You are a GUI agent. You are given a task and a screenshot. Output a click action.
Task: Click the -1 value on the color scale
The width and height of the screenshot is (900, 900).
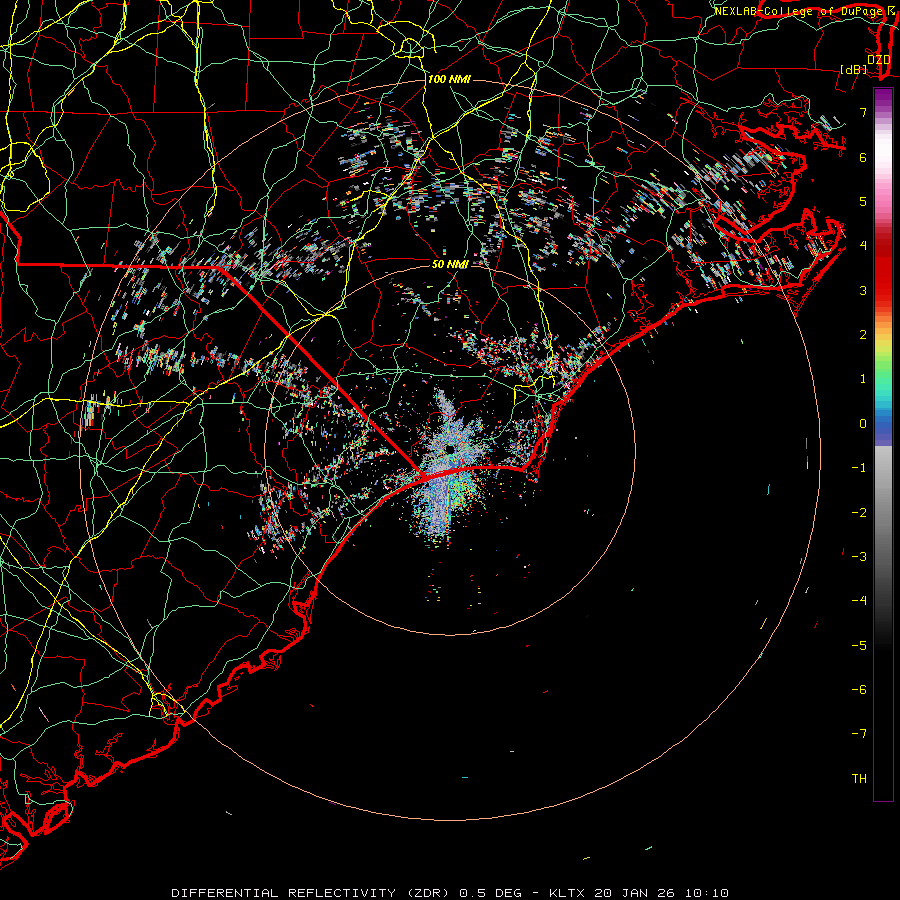point(859,468)
